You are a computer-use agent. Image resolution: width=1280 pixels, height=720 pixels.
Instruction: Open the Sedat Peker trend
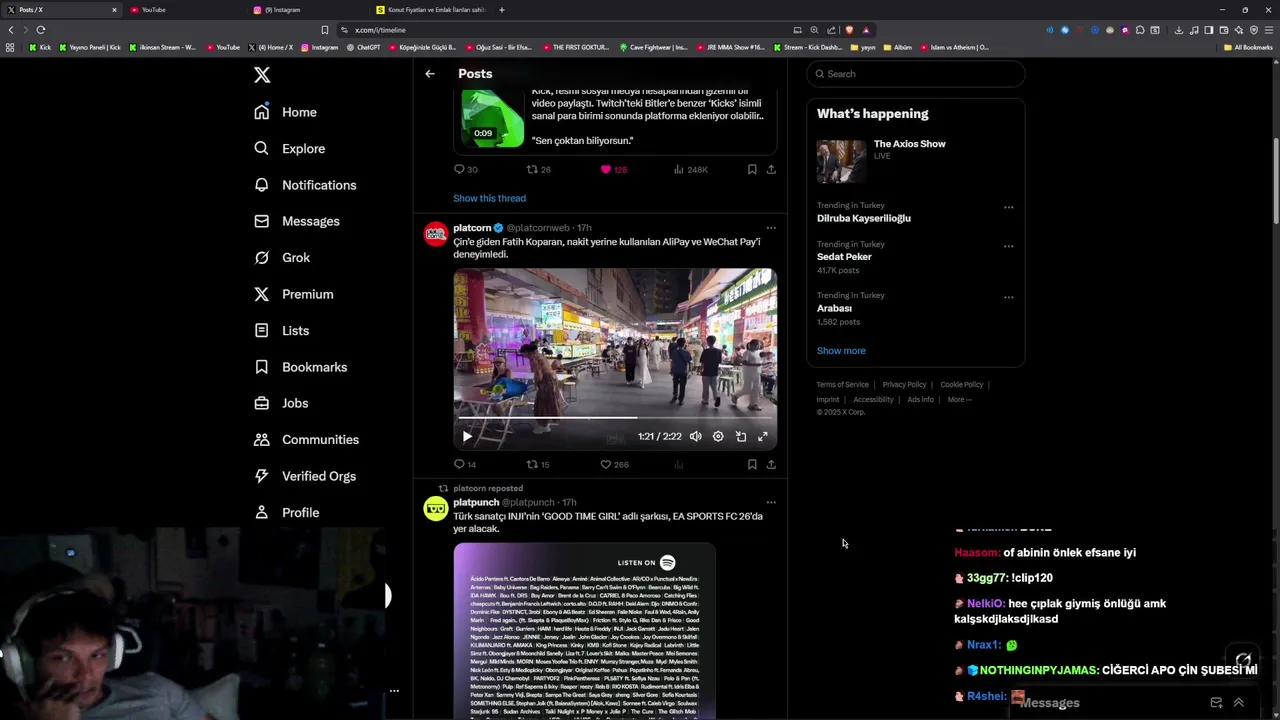pos(844,257)
